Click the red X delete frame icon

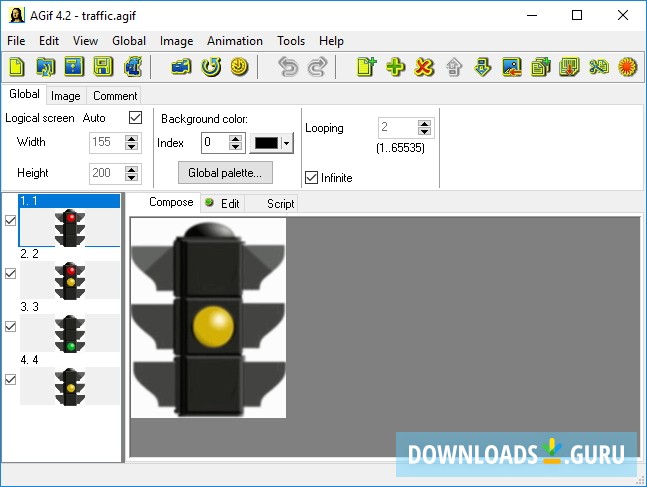click(424, 67)
